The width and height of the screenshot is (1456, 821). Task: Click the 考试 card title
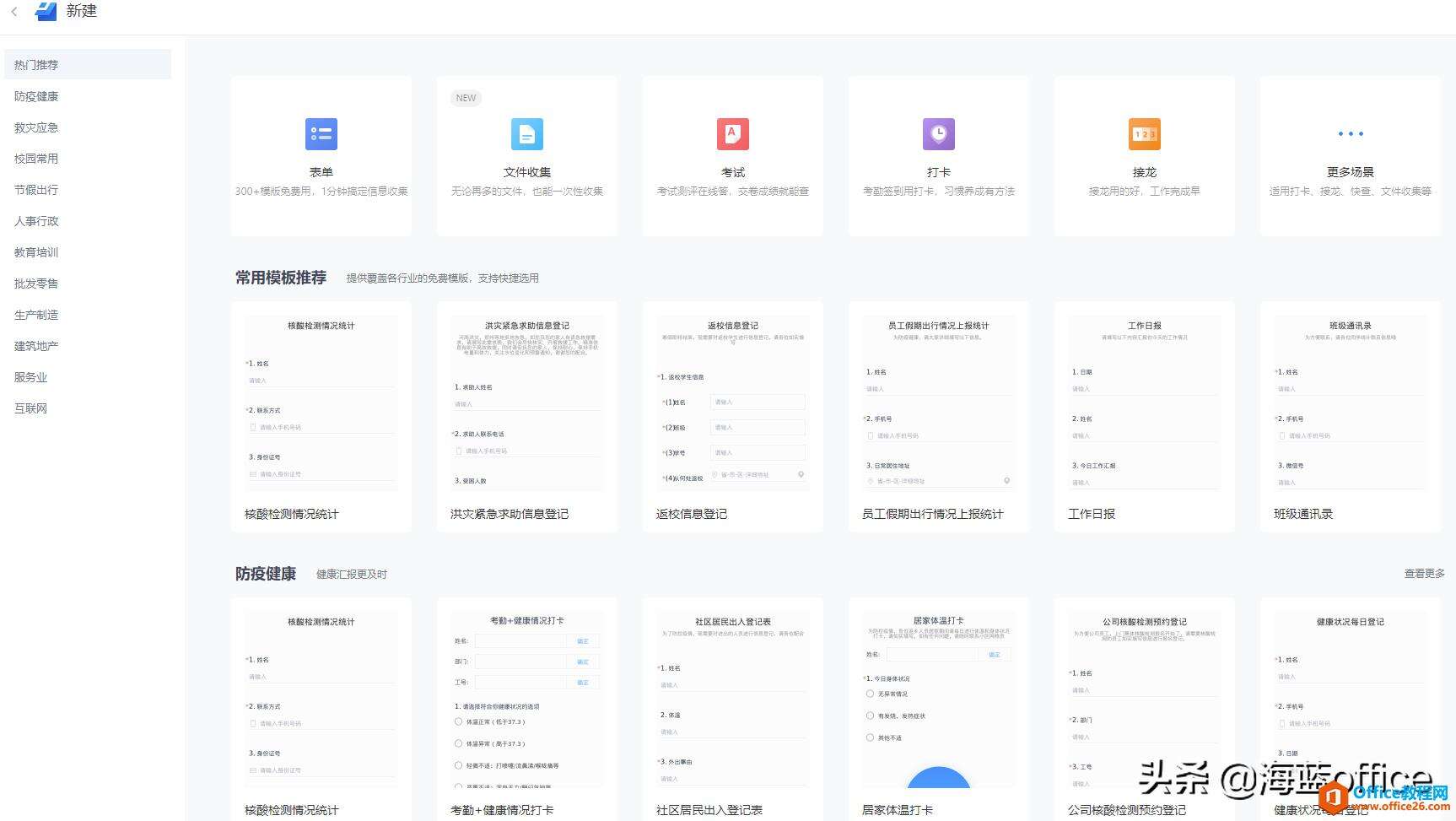[733, 172]
